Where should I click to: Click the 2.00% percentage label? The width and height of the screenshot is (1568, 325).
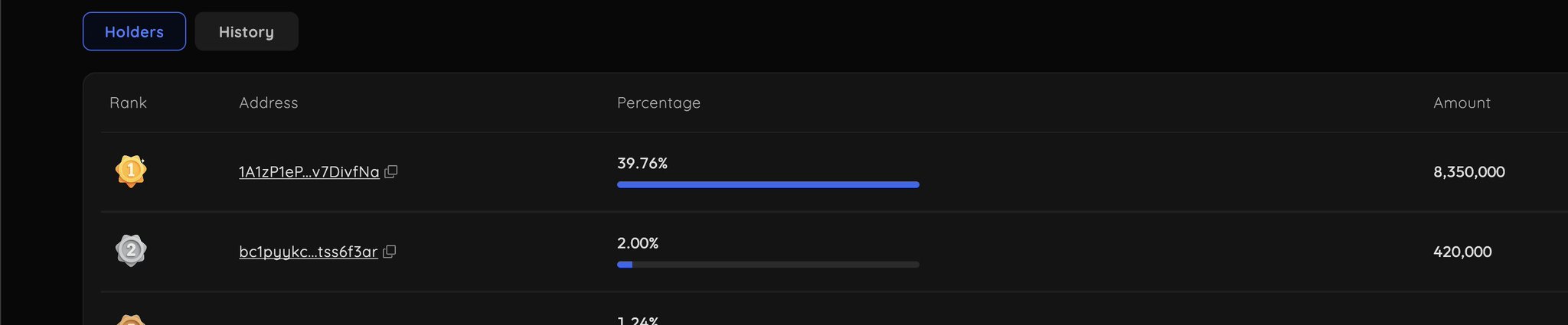638,243
